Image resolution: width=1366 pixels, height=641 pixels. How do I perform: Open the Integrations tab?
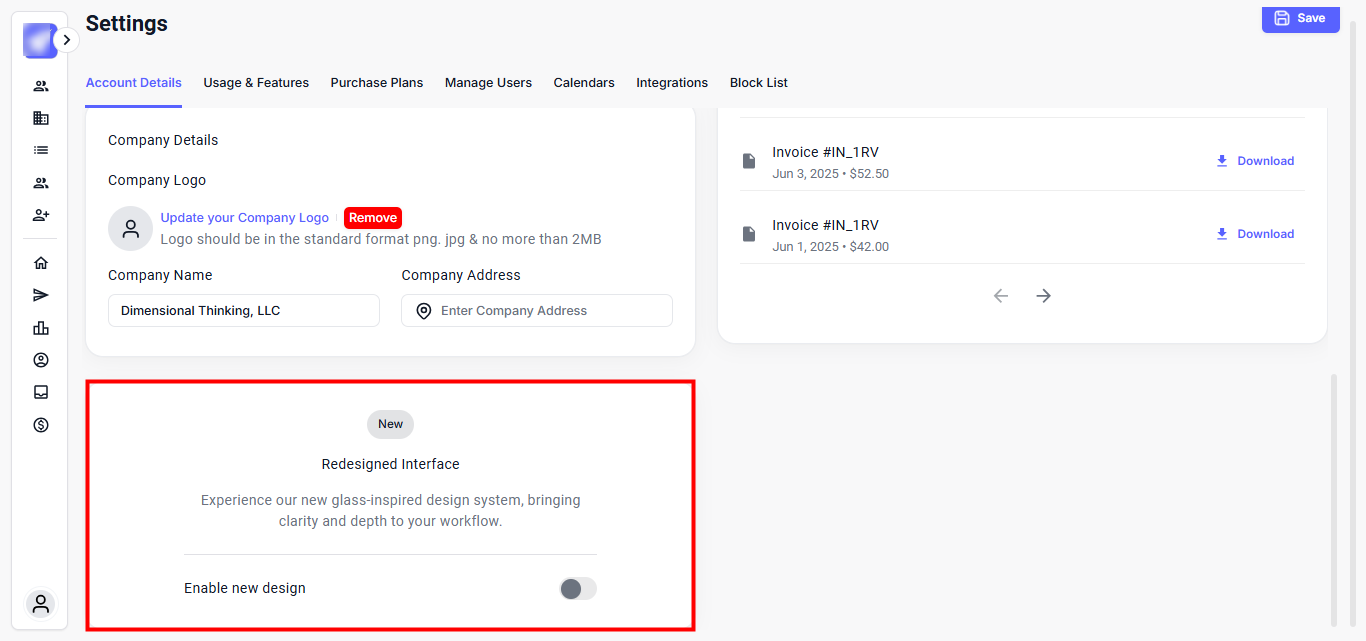pyautogui.click(x=672, y=83)
